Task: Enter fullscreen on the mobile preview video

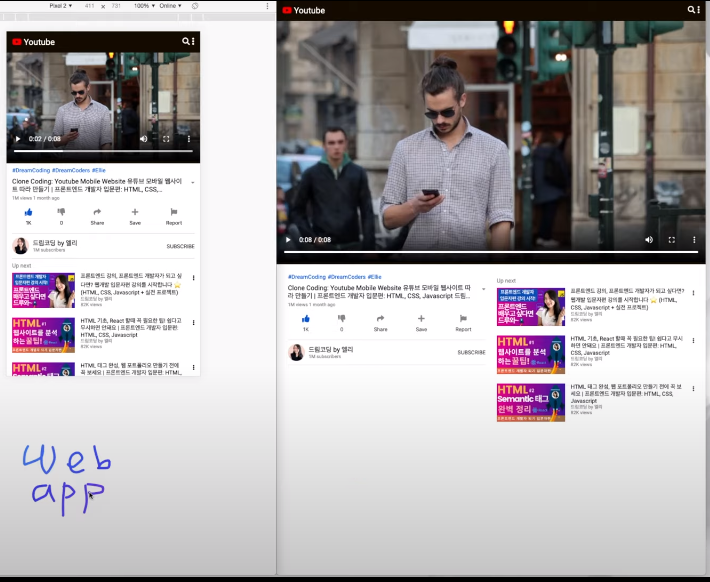Action: (166, 139)
